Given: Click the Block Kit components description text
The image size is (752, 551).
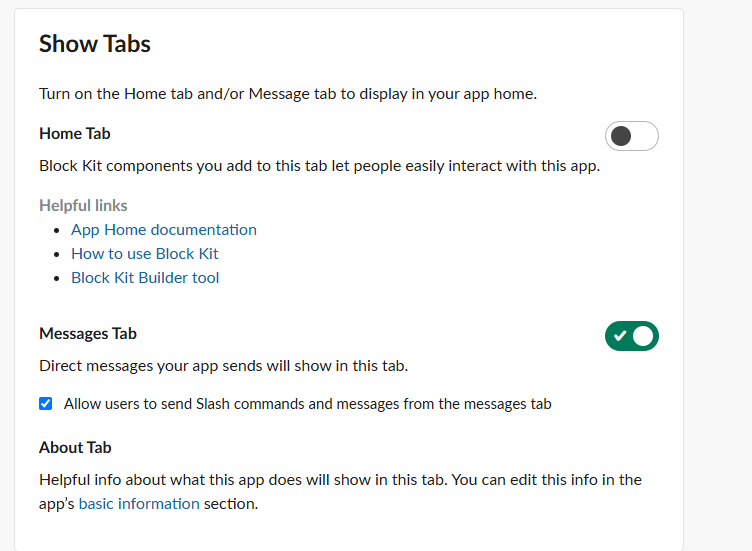Looking at the screenshot, I should click(x=319, y=166).
